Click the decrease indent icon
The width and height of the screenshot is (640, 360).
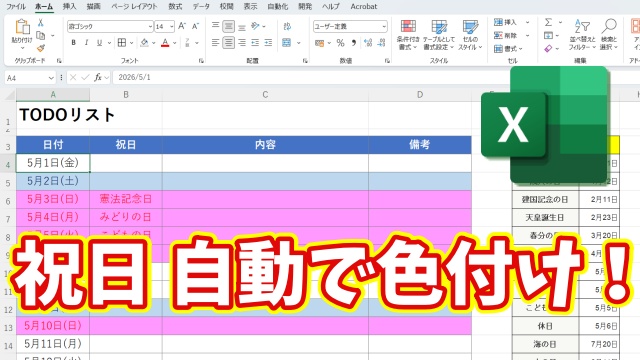pos(255,42)
